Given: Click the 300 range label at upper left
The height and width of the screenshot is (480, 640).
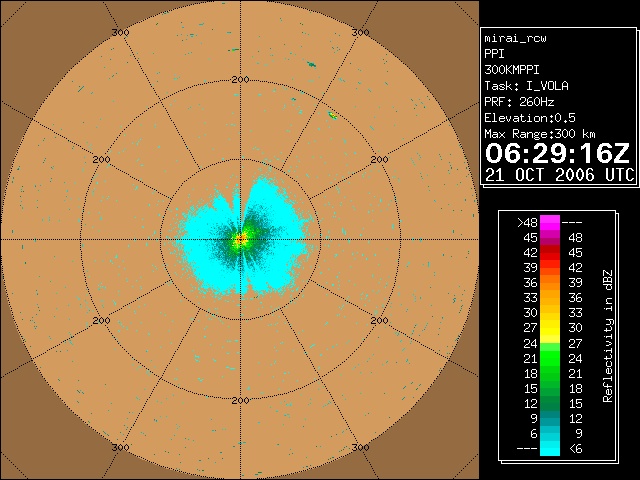Looking at the screenshot, I should pos(120,33).
